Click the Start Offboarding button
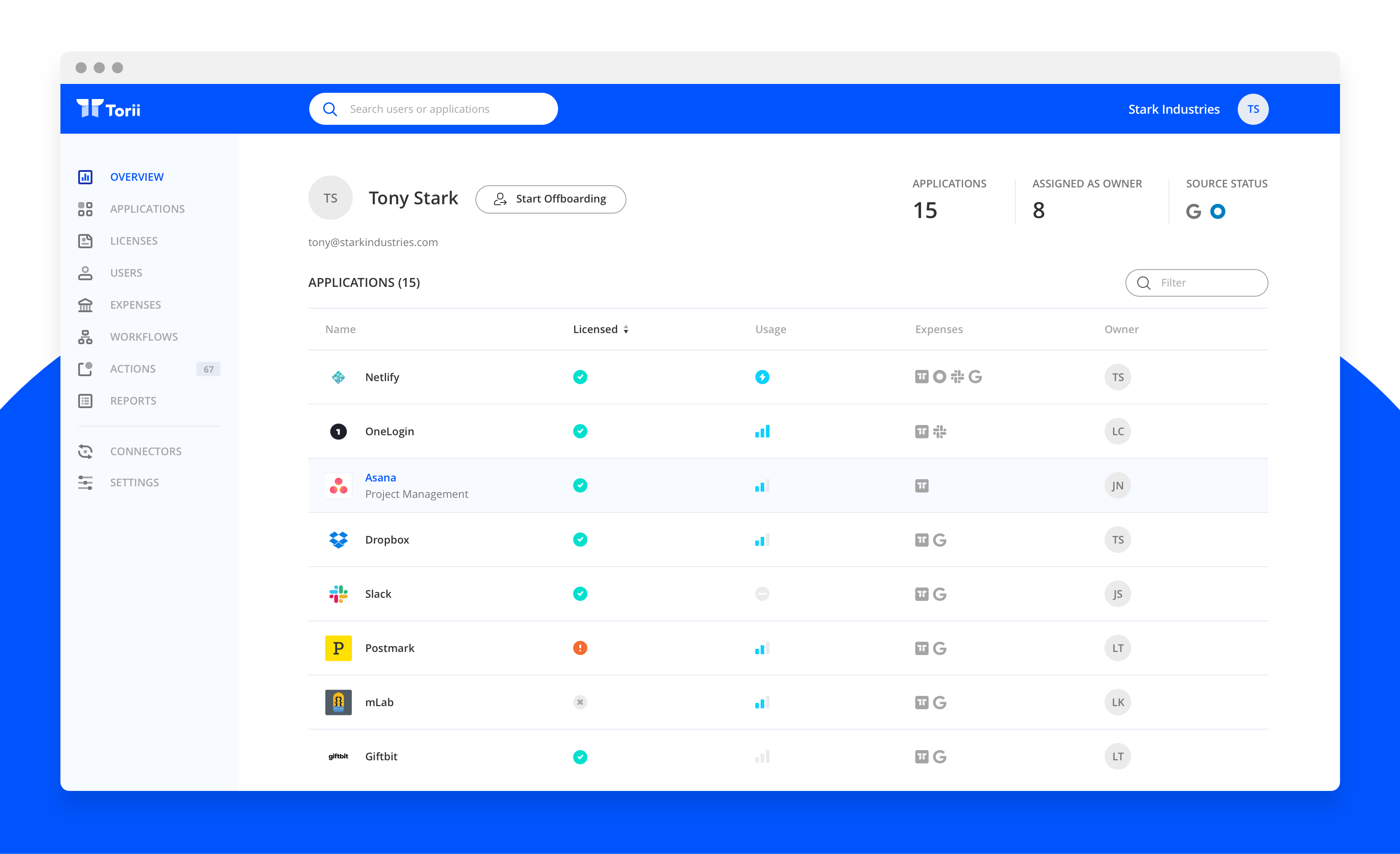 [550, 199]
